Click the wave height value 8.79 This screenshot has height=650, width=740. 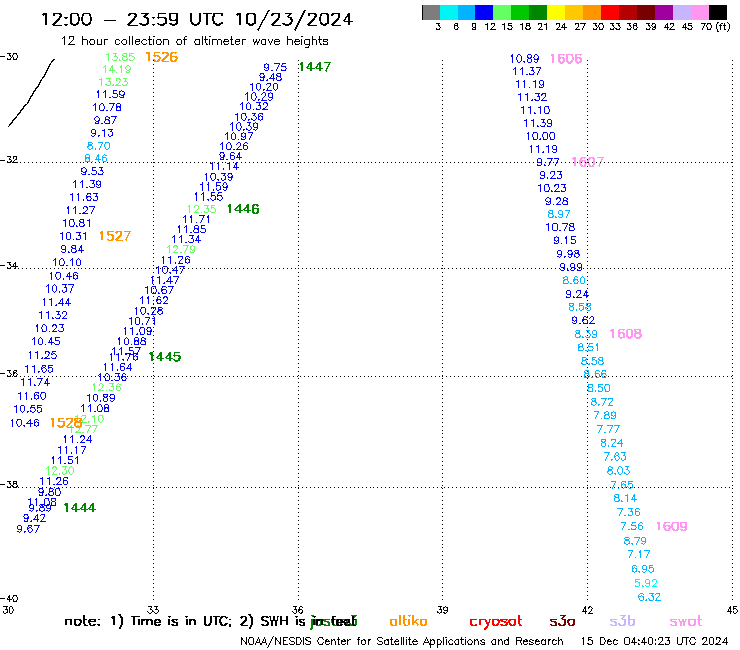[635, 541]
